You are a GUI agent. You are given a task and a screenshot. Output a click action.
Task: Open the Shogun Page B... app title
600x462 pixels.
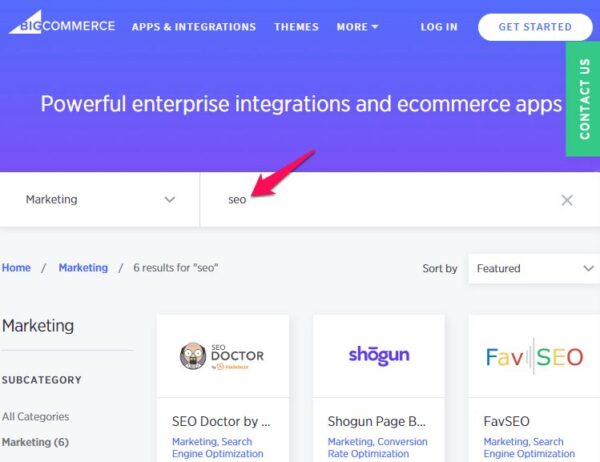coord(377,421)
